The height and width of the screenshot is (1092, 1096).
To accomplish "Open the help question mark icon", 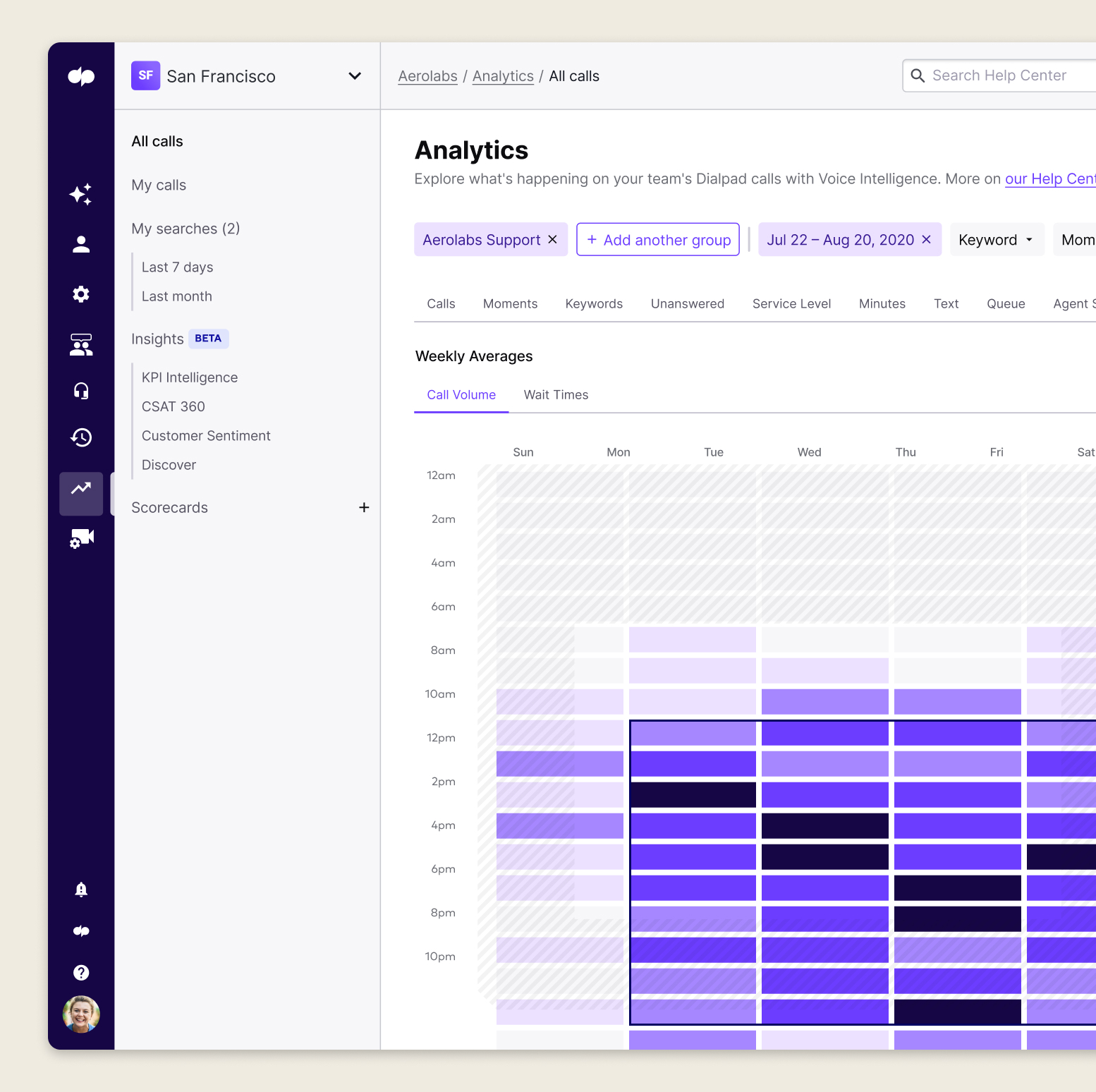I will click(81, 973).
